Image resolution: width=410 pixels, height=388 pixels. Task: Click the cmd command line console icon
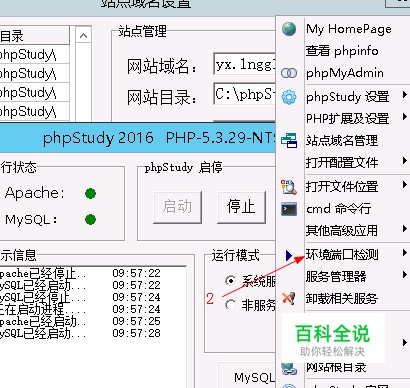[289, 209]
